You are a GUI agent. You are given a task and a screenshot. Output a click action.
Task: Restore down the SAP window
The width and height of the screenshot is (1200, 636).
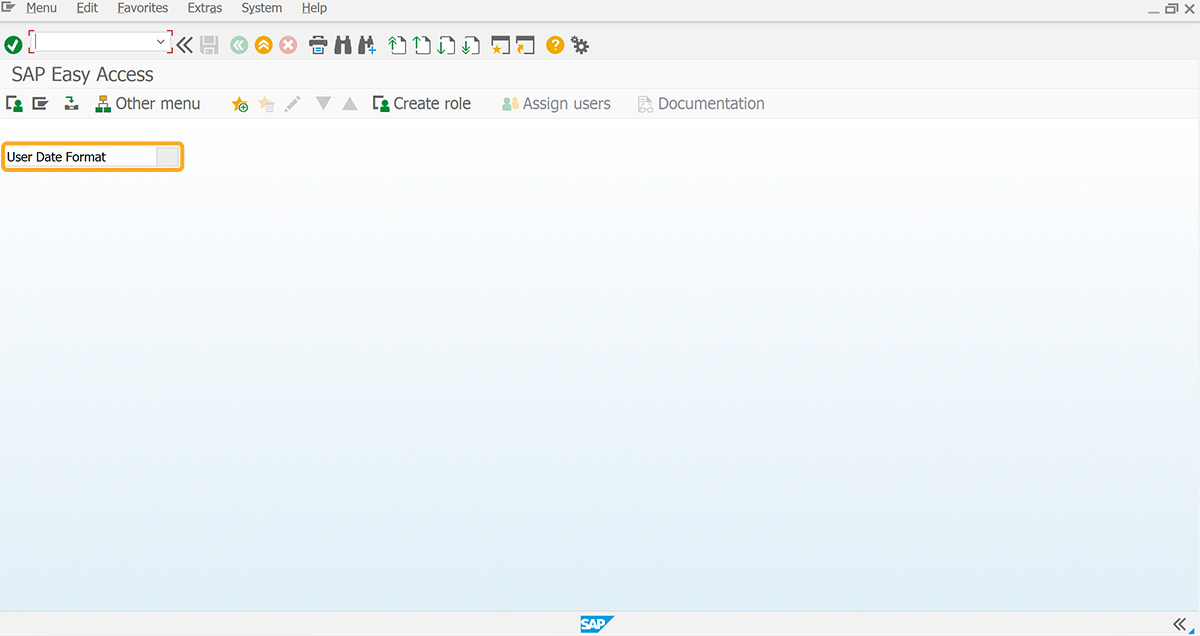pyautogui.click(x=1171, y=8)
